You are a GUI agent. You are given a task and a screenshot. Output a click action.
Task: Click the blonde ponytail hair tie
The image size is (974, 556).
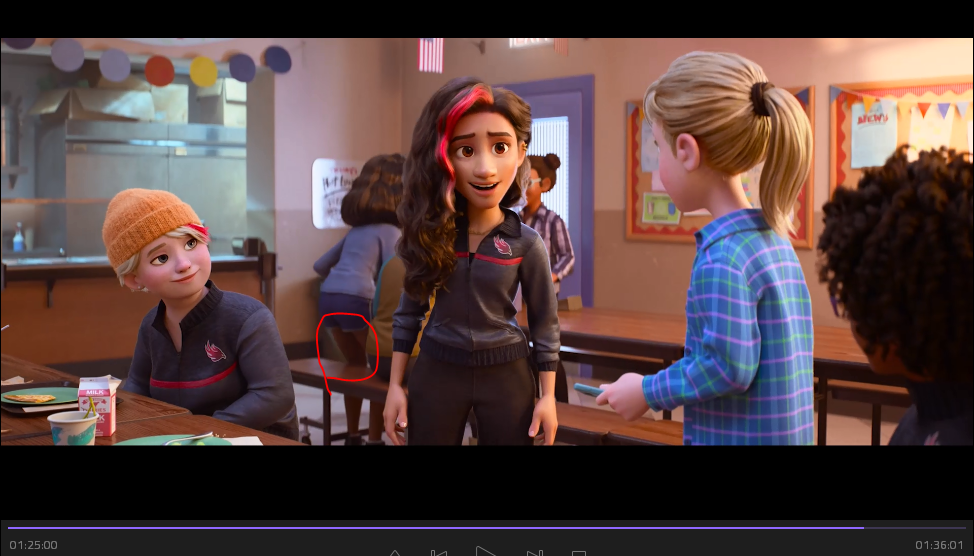coord(762,98)
